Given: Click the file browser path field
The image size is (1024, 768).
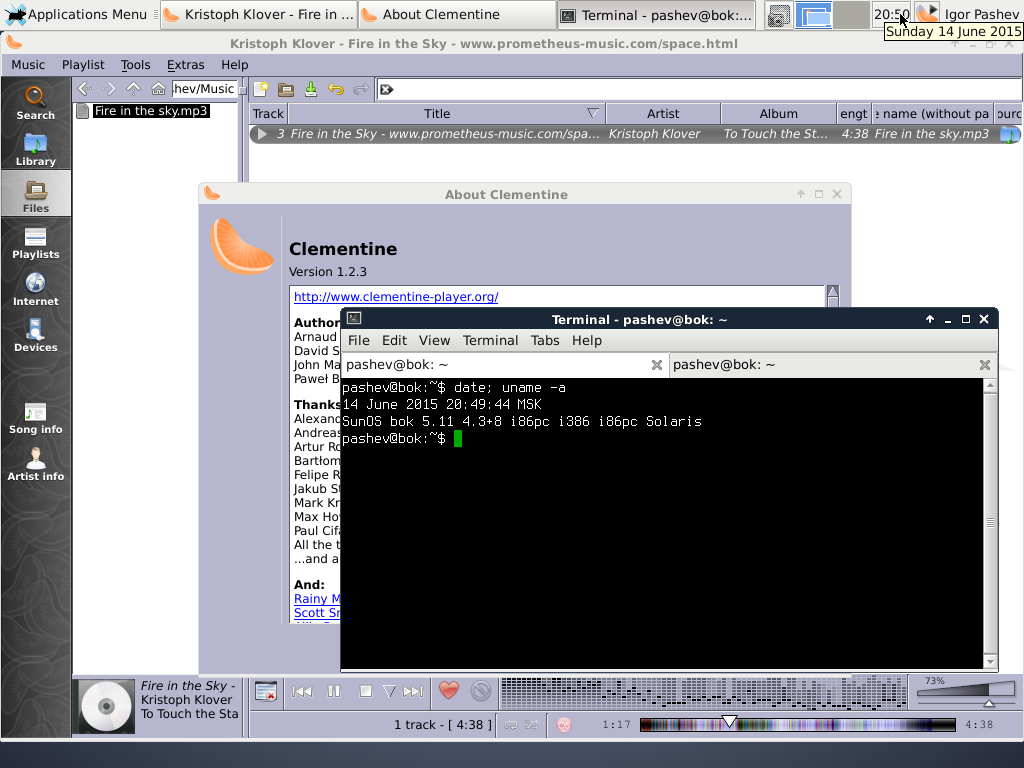Looking at the screenshot, I should click(x=204, y=89).
